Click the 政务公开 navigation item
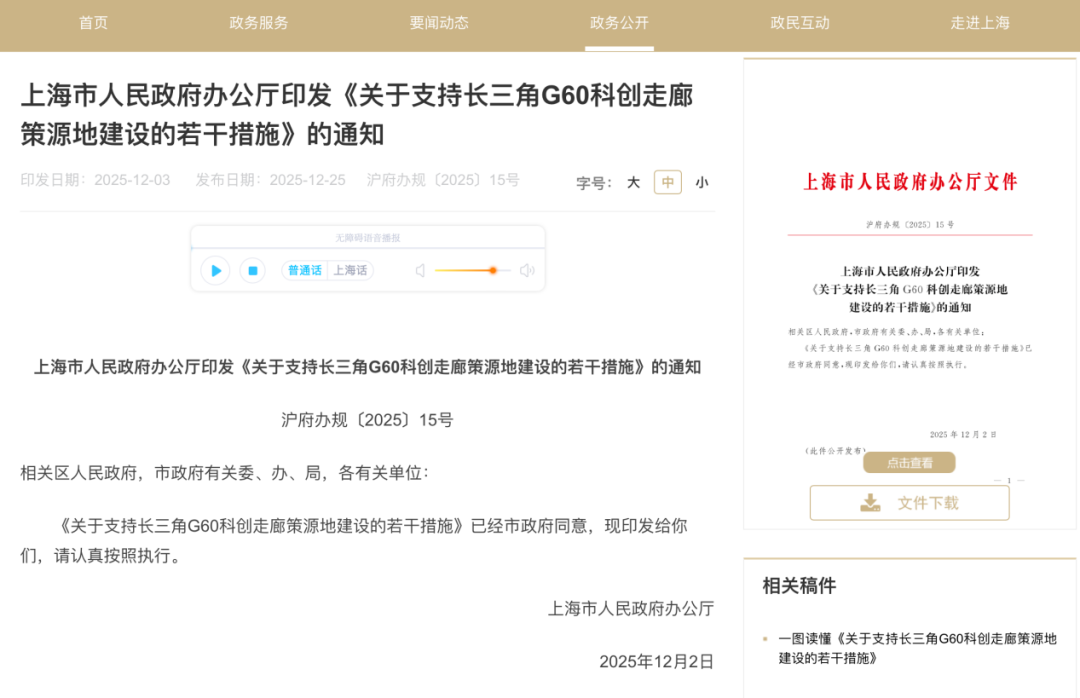This screenshot has height=698, width=1080. click(x=618, y=23)
